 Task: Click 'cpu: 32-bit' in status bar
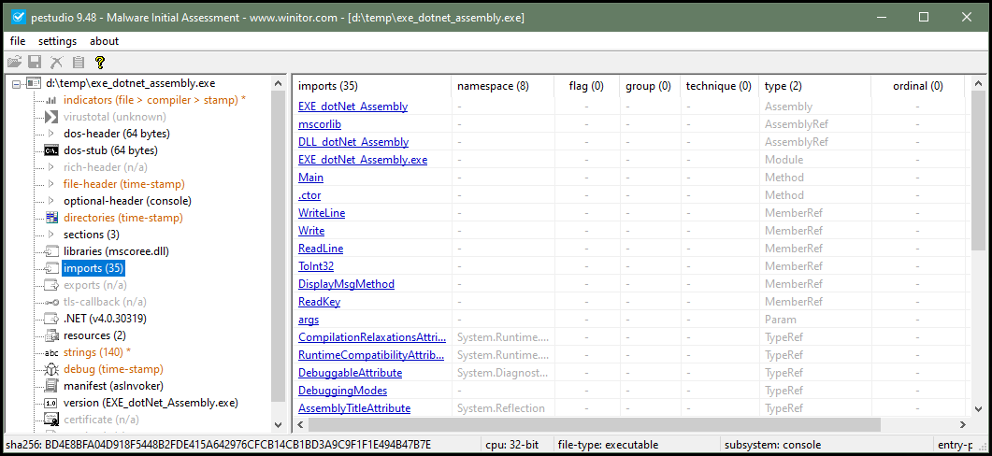click(x=511, y=445)
